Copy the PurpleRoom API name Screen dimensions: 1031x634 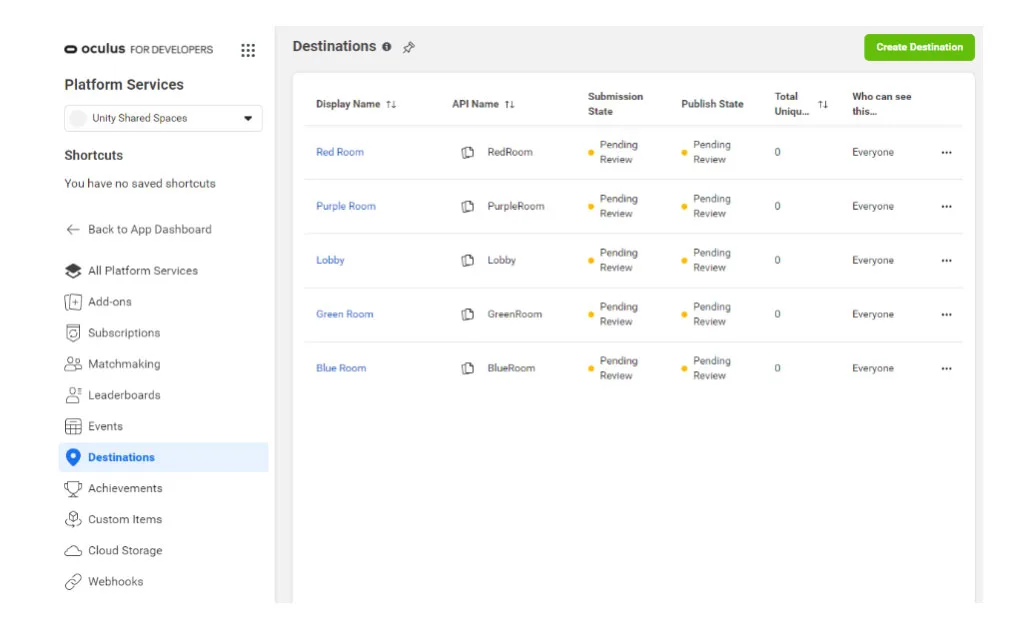[468, 206]
